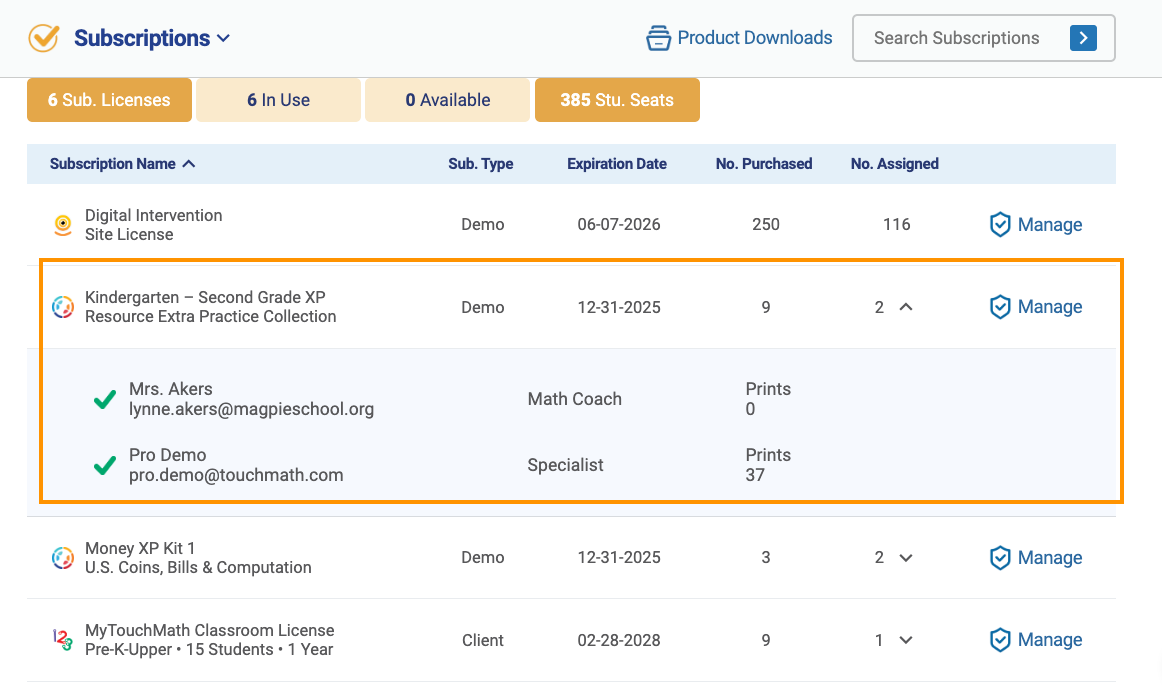
Task: Sort by Subscription Name column header
Action: 113,164
